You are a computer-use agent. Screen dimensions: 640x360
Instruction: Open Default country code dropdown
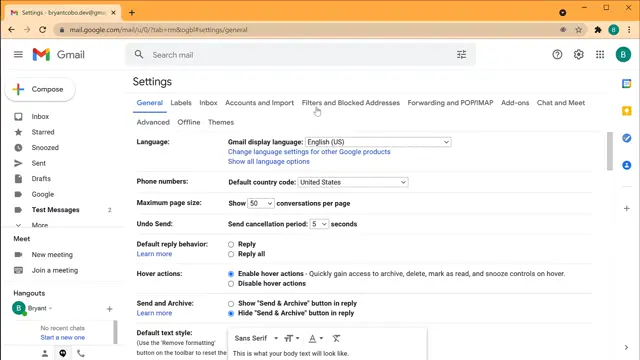(353, 182)
